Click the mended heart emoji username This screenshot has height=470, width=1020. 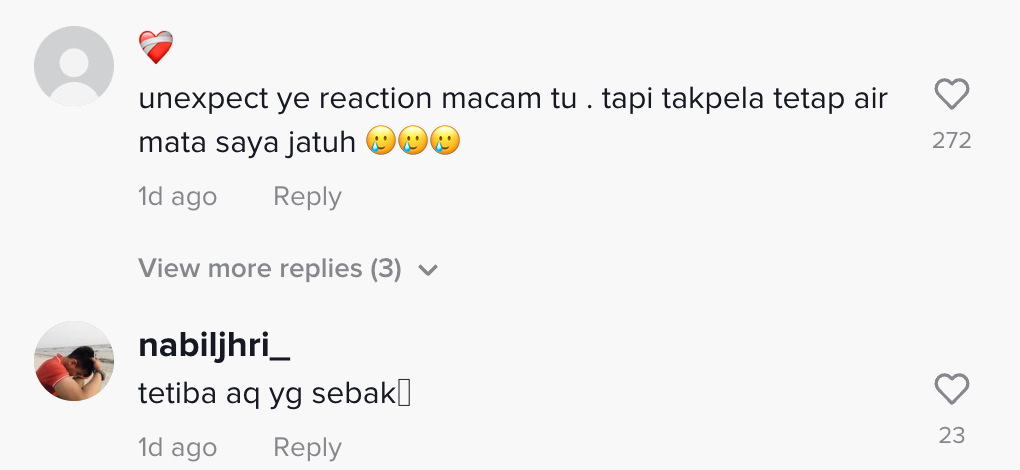pyautogui.click(x=156, y=48)
